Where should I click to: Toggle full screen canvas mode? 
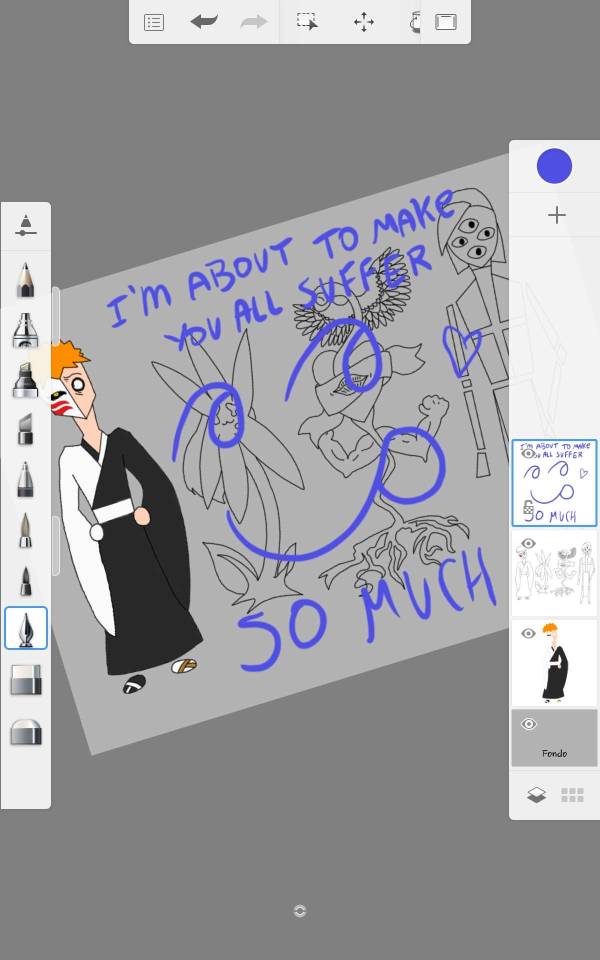click(x=446, y=22)
